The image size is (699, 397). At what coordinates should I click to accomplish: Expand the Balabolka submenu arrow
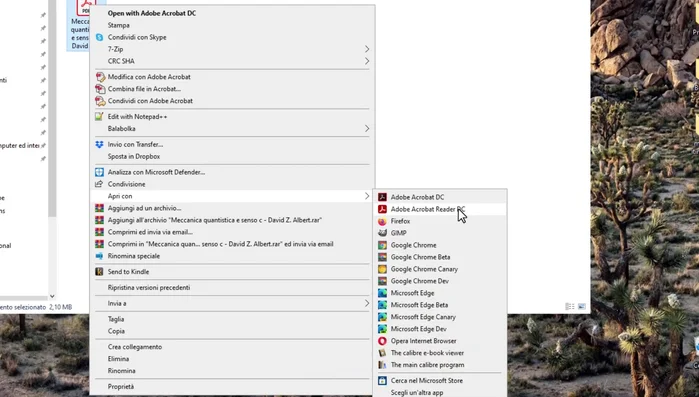pos(367,129)
